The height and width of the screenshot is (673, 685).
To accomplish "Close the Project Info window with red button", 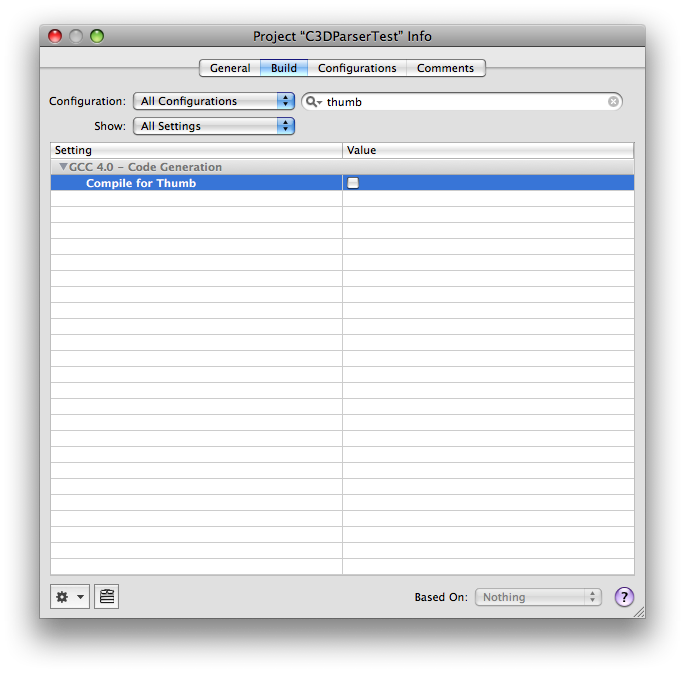I will point(55,36).
